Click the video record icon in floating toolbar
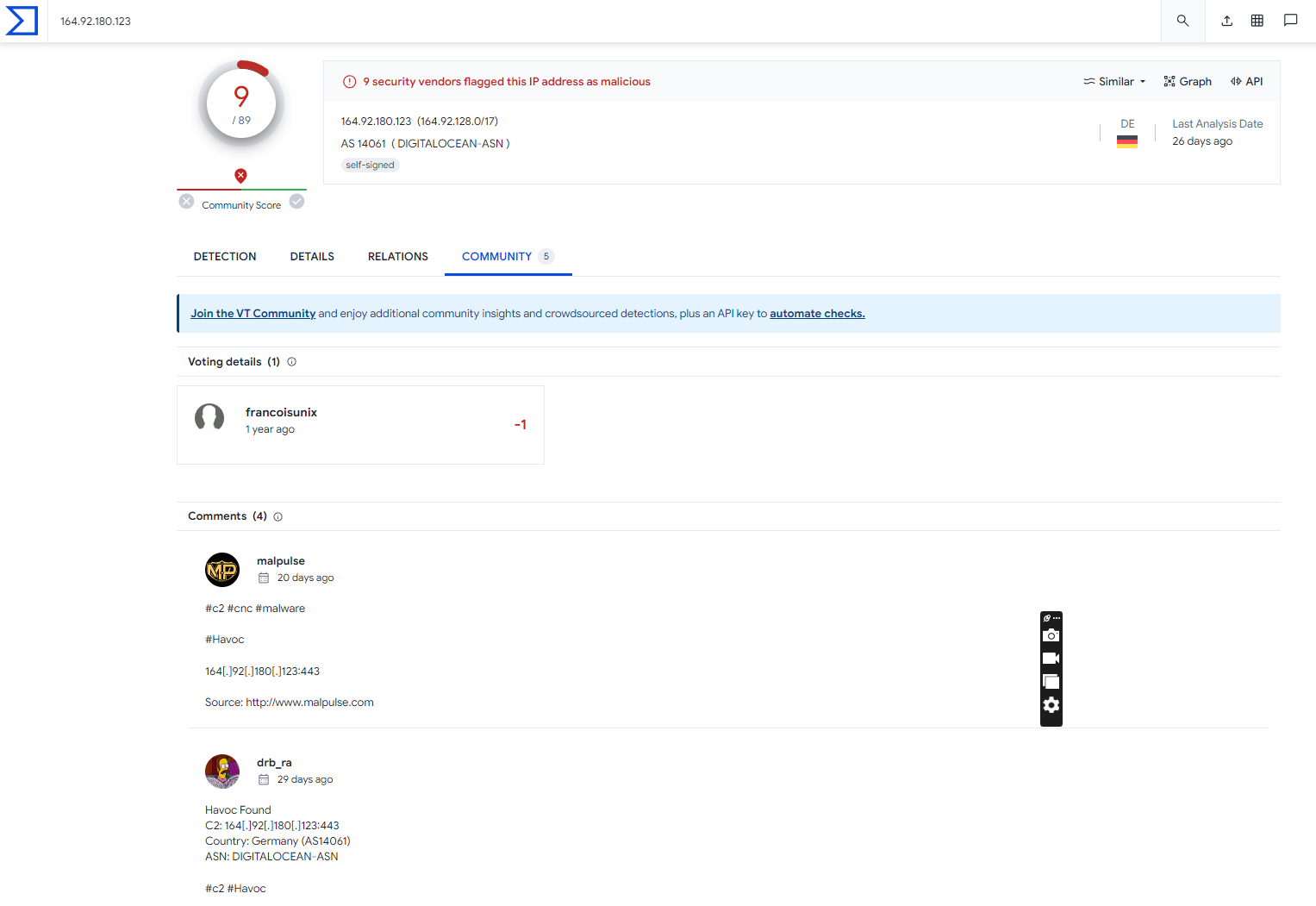This screenshot has width=1316, height=906. coord(1051,659)
